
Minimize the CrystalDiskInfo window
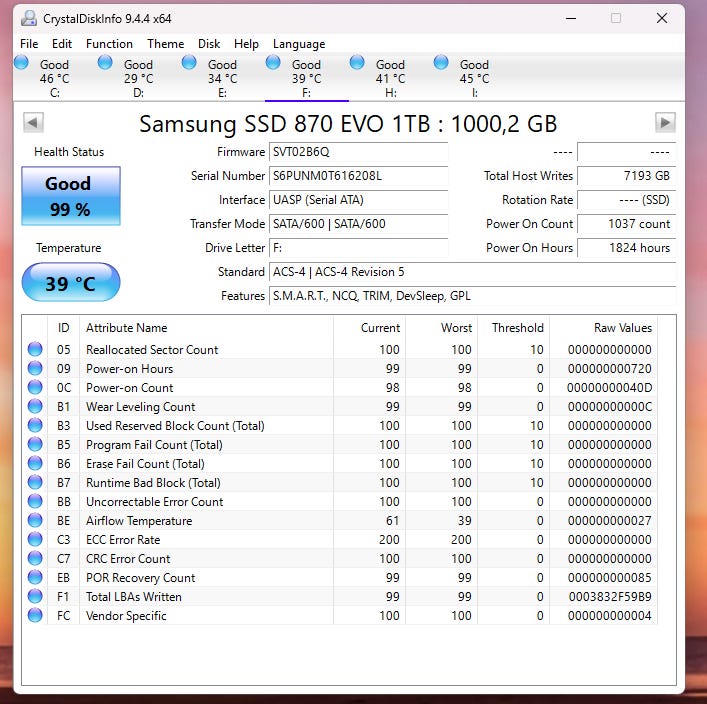click(571, 18)
